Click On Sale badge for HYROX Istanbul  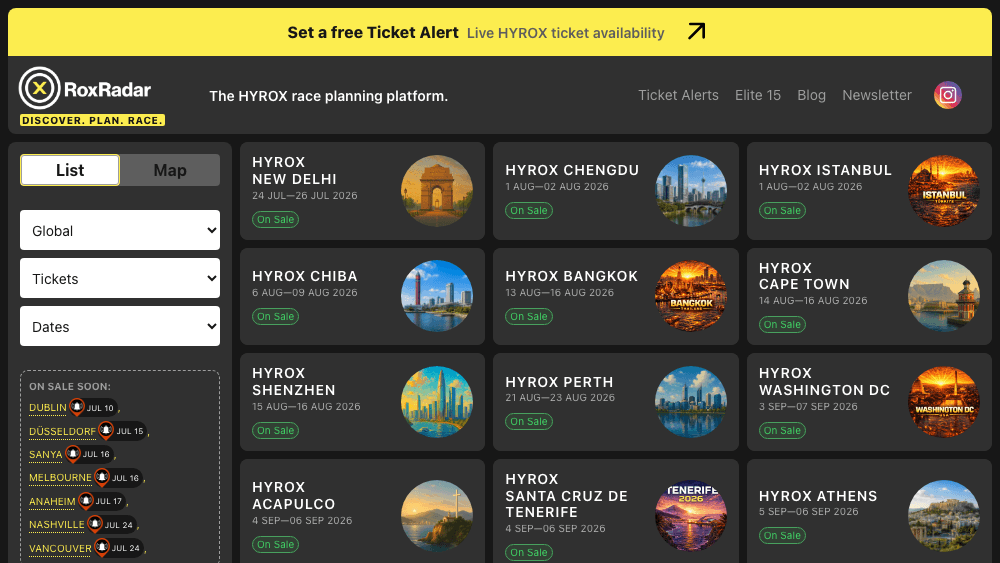(783, 210)
